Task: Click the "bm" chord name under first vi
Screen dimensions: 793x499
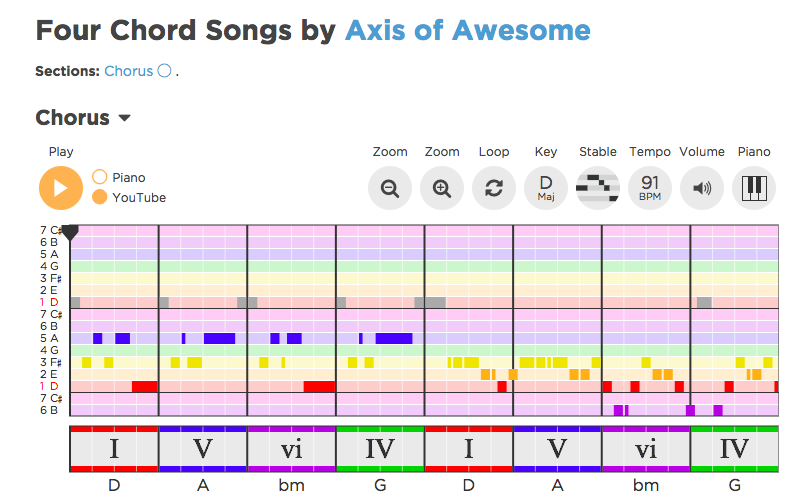Action: (291, 485)
